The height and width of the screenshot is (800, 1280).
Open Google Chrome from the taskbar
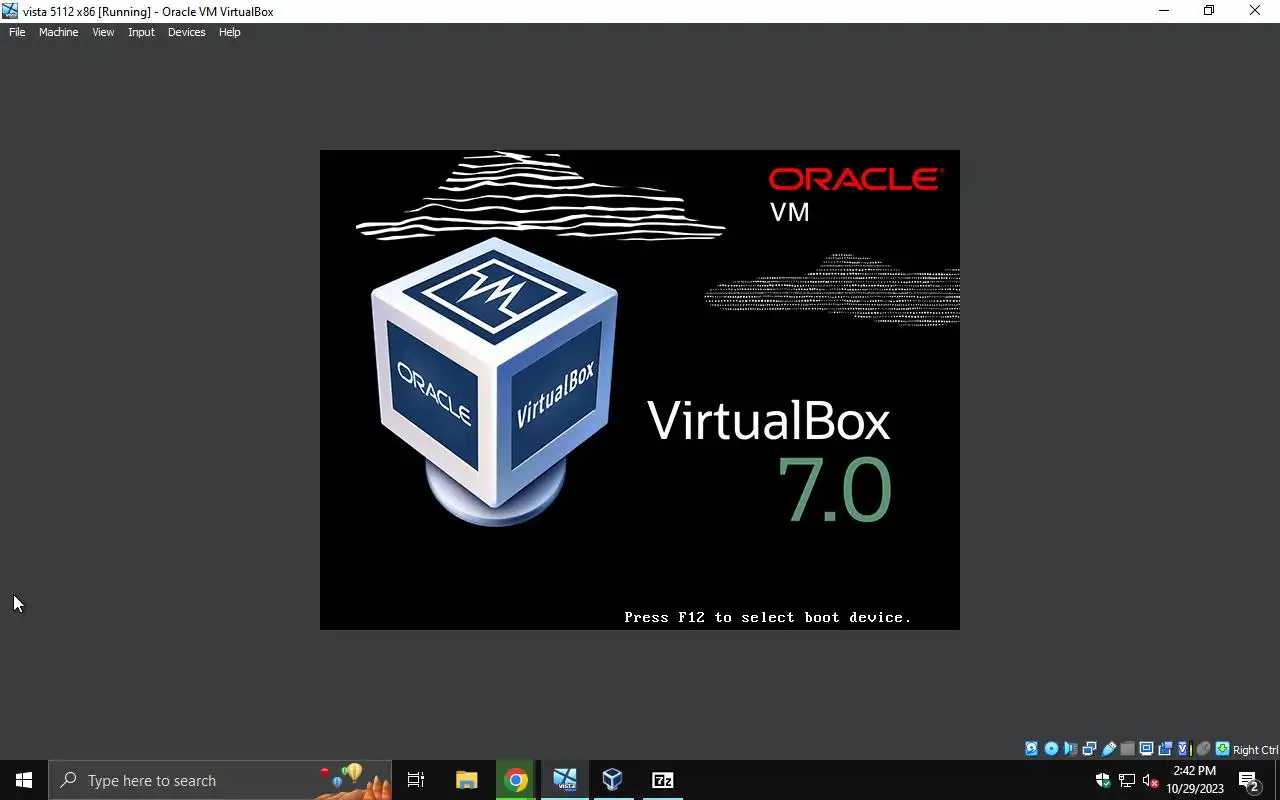click(x=516, y=780)
